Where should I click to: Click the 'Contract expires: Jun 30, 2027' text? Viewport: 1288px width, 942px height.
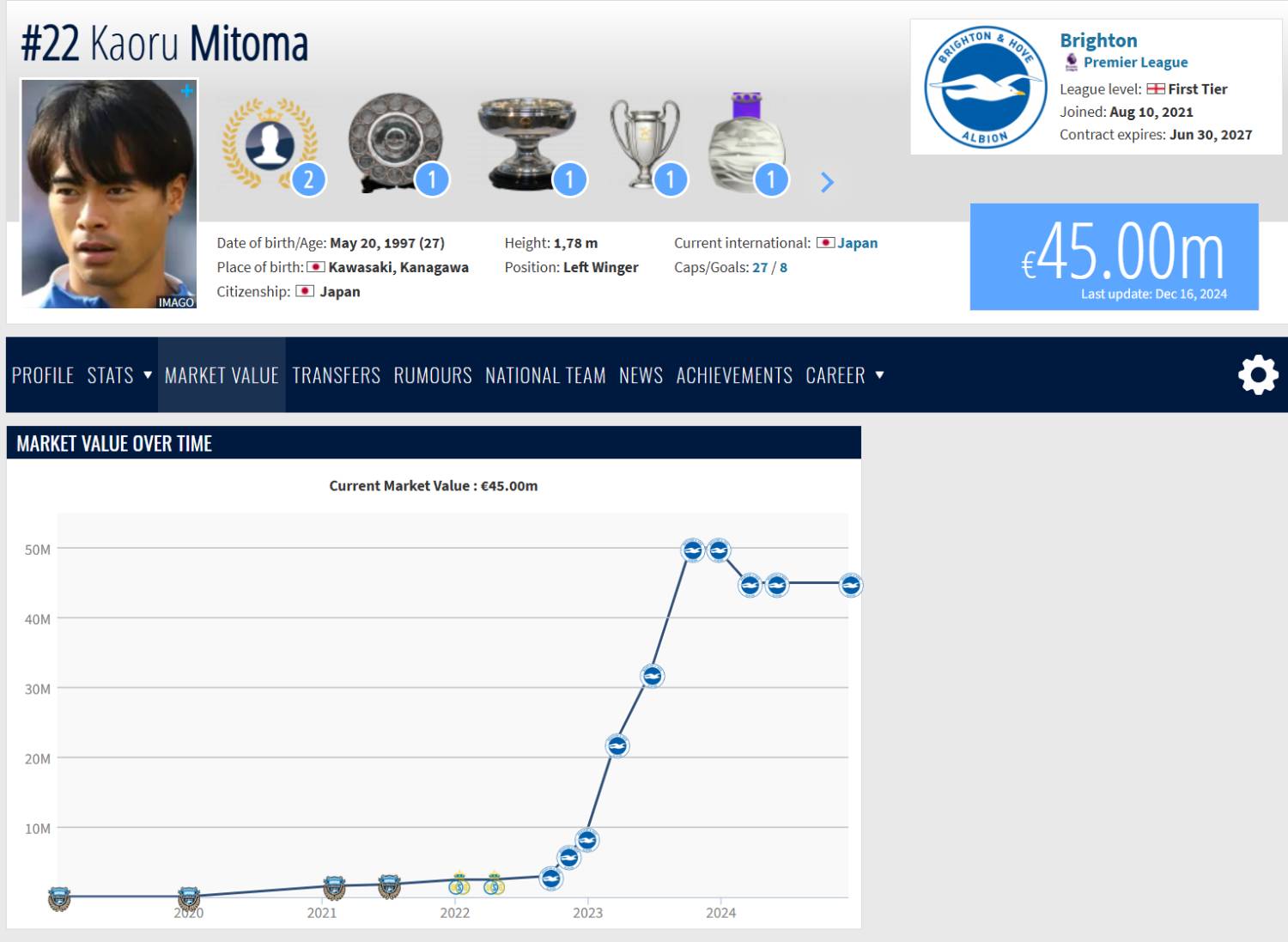[1156, 135]
